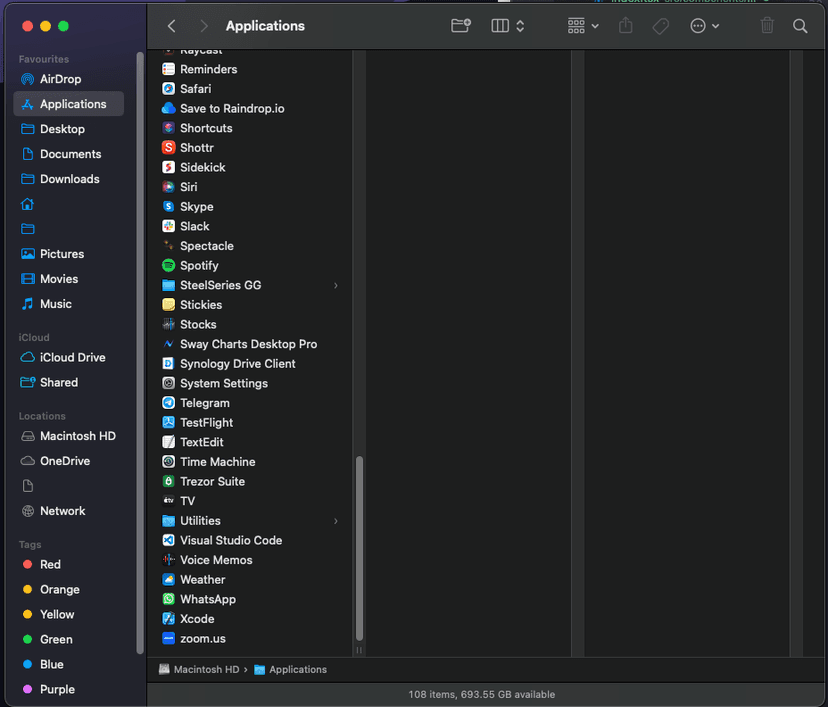
Task: Select the TextEdit row
Action: click(250, 442)
